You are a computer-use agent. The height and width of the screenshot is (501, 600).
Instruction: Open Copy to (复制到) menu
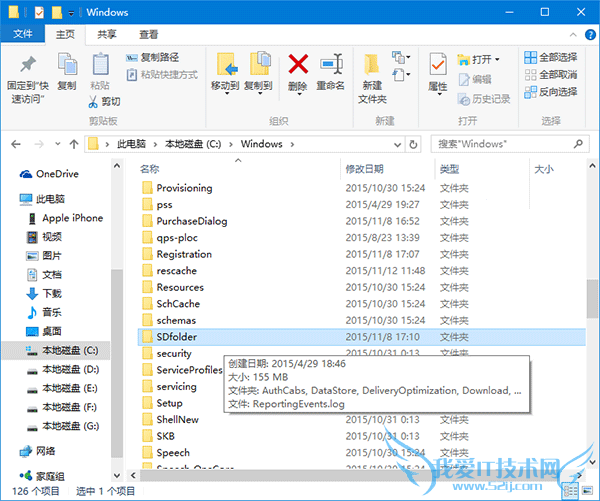point(259,73)
